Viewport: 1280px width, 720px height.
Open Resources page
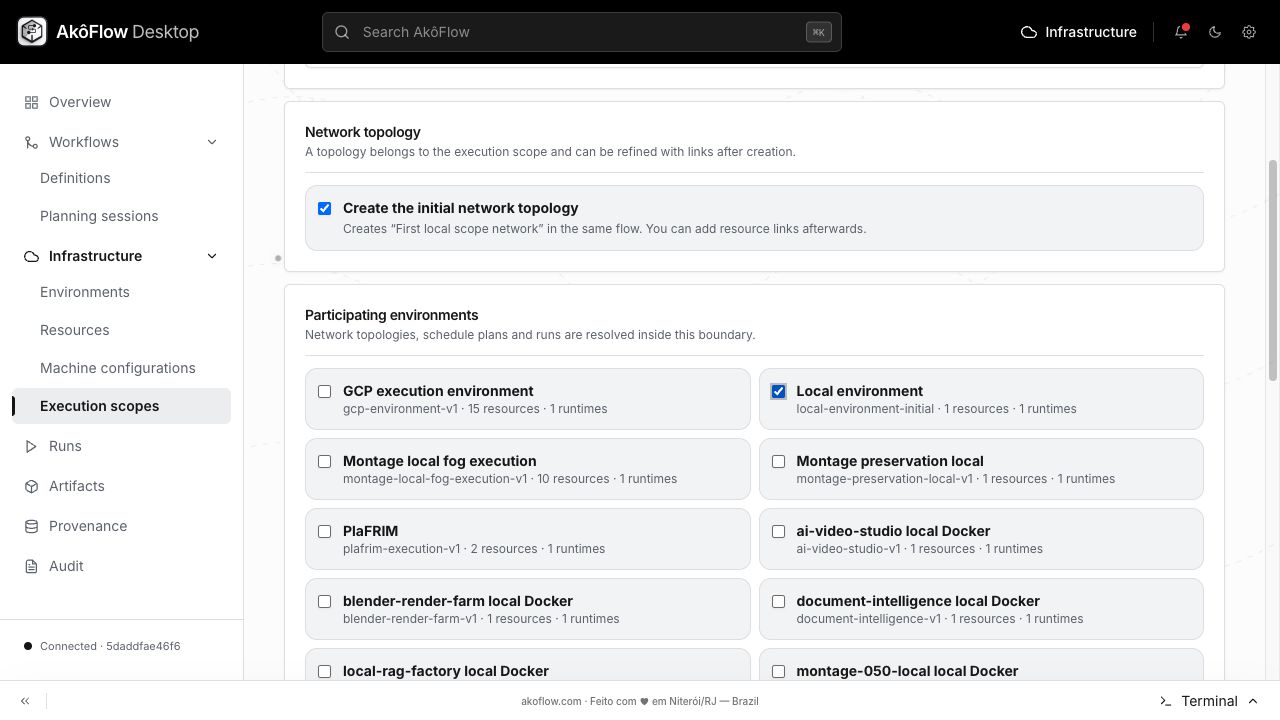click(75, 330)
